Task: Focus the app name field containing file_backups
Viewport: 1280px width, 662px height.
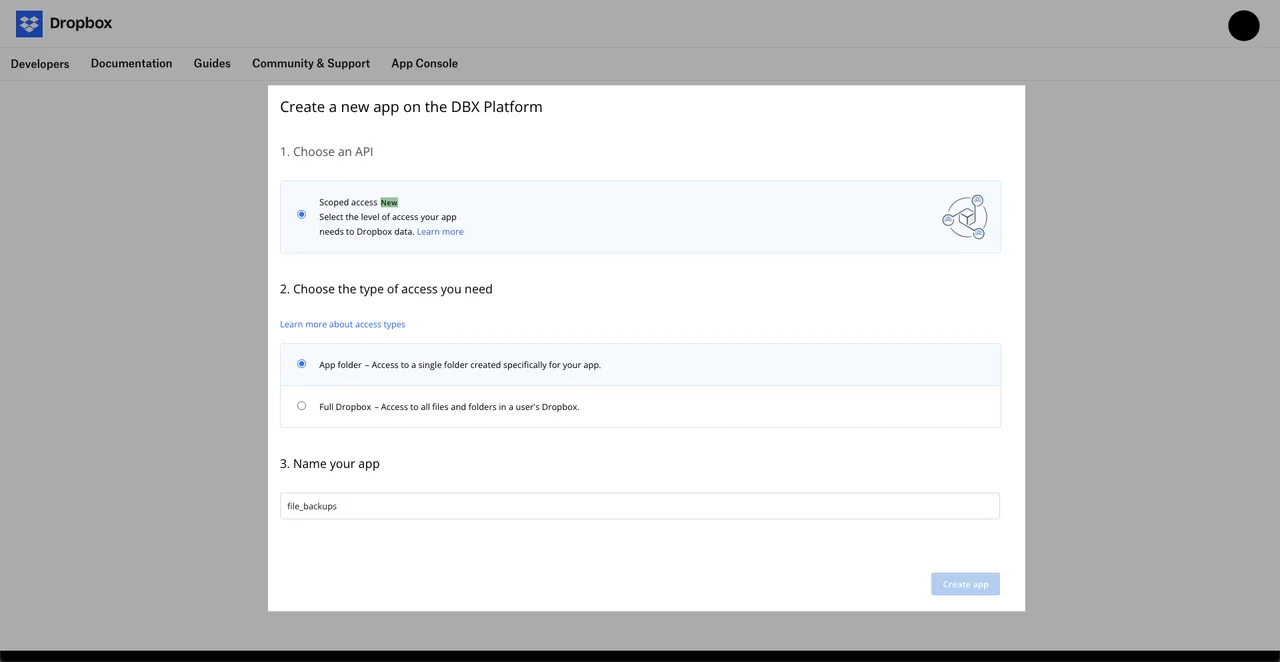Action: coord(640,506)
